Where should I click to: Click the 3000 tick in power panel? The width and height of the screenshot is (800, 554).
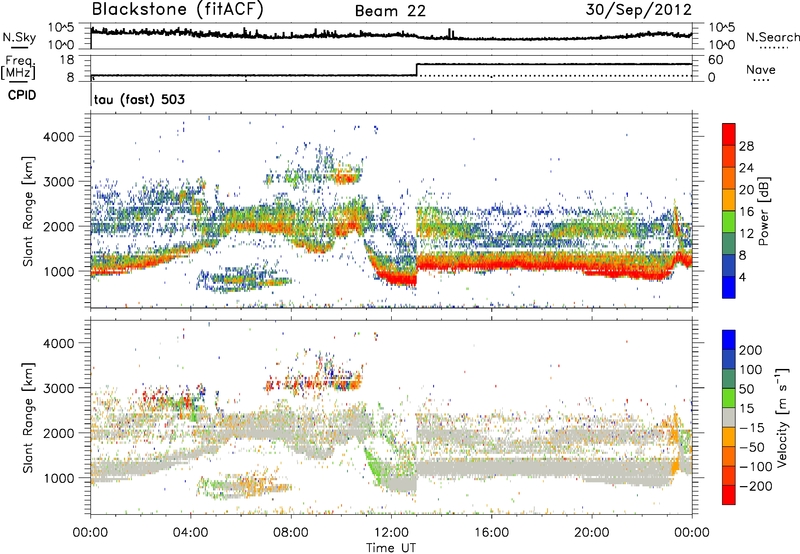tap(59, 182)
